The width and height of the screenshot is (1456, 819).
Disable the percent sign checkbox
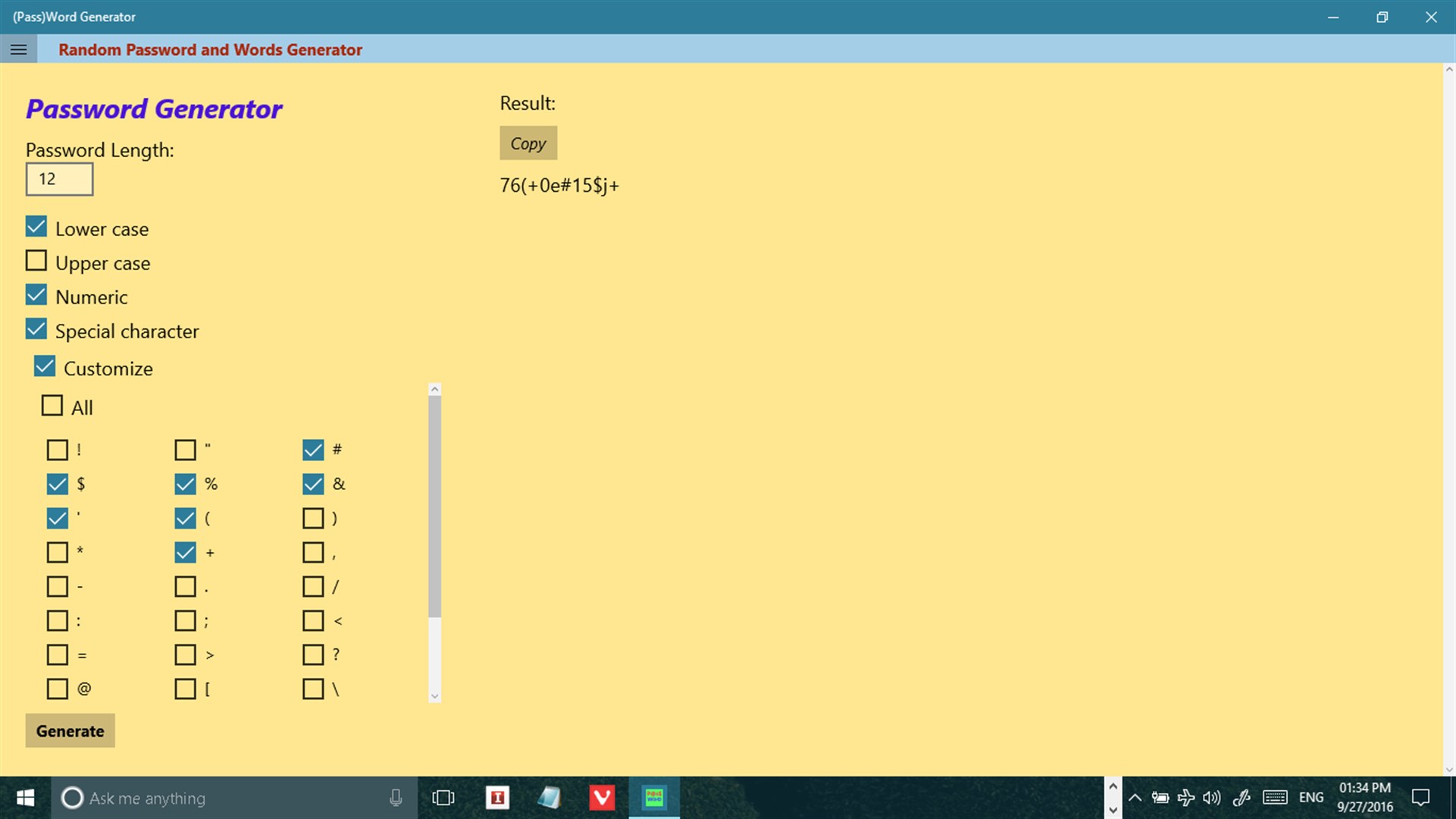[x=184, y=483]
